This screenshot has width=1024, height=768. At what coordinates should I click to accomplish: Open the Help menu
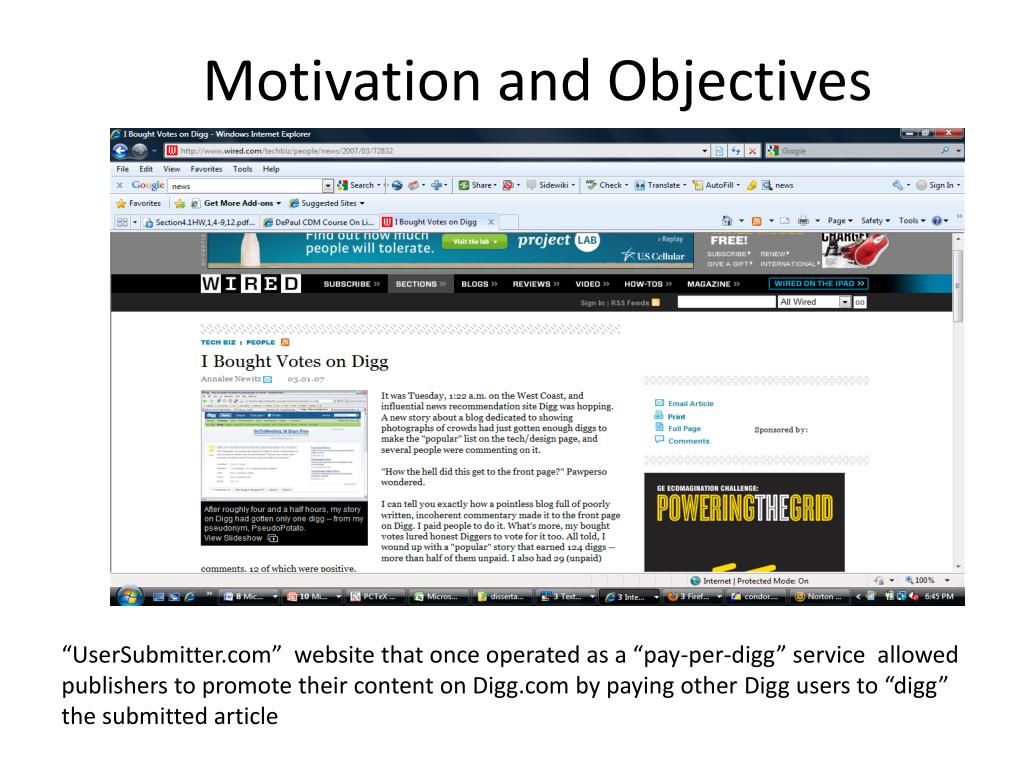point(271,169)
